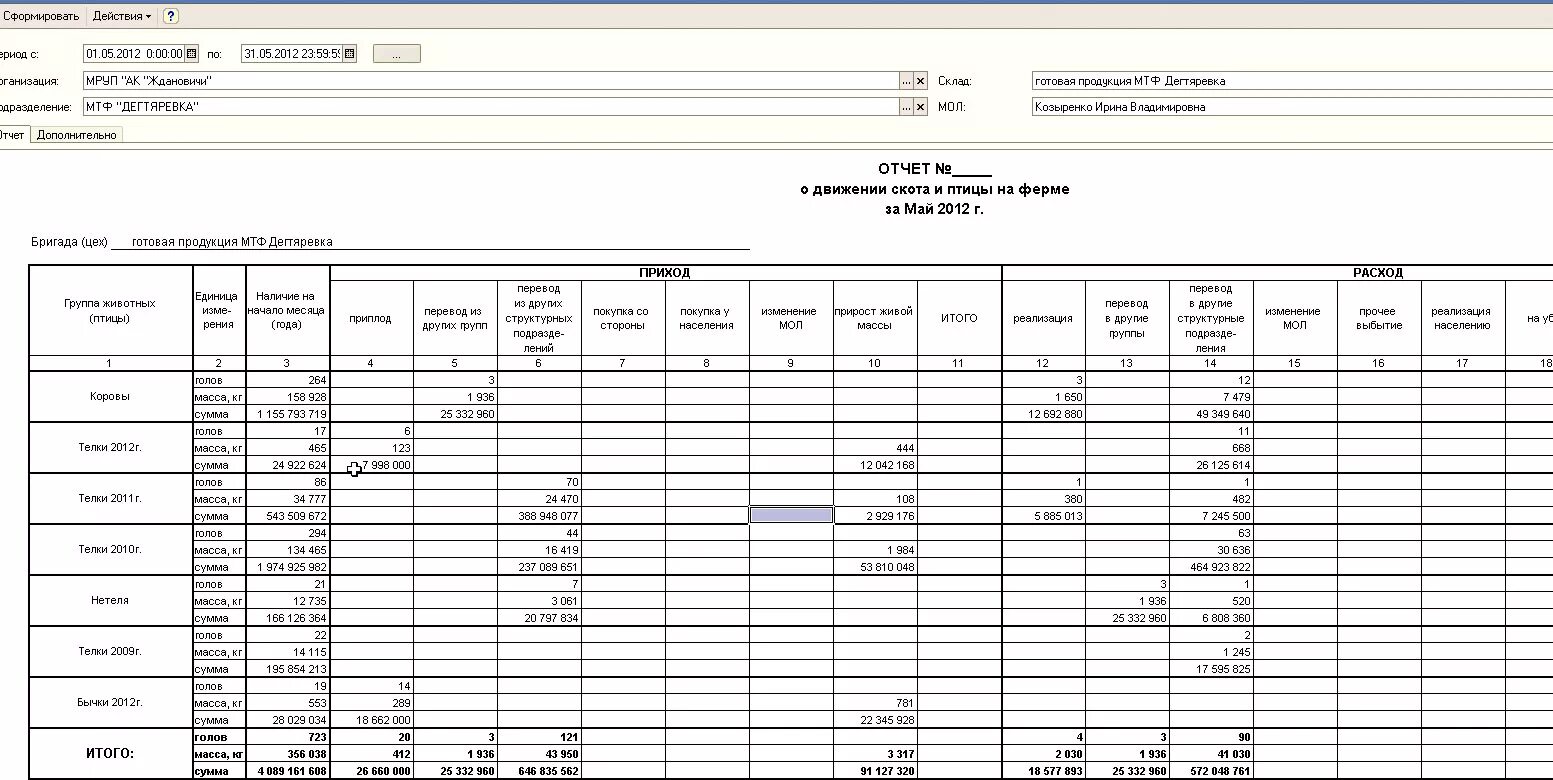The width and height of the screenshot is (1553, 780).
Task: Select the Бычки 2012г. row label
Action: 110,702
